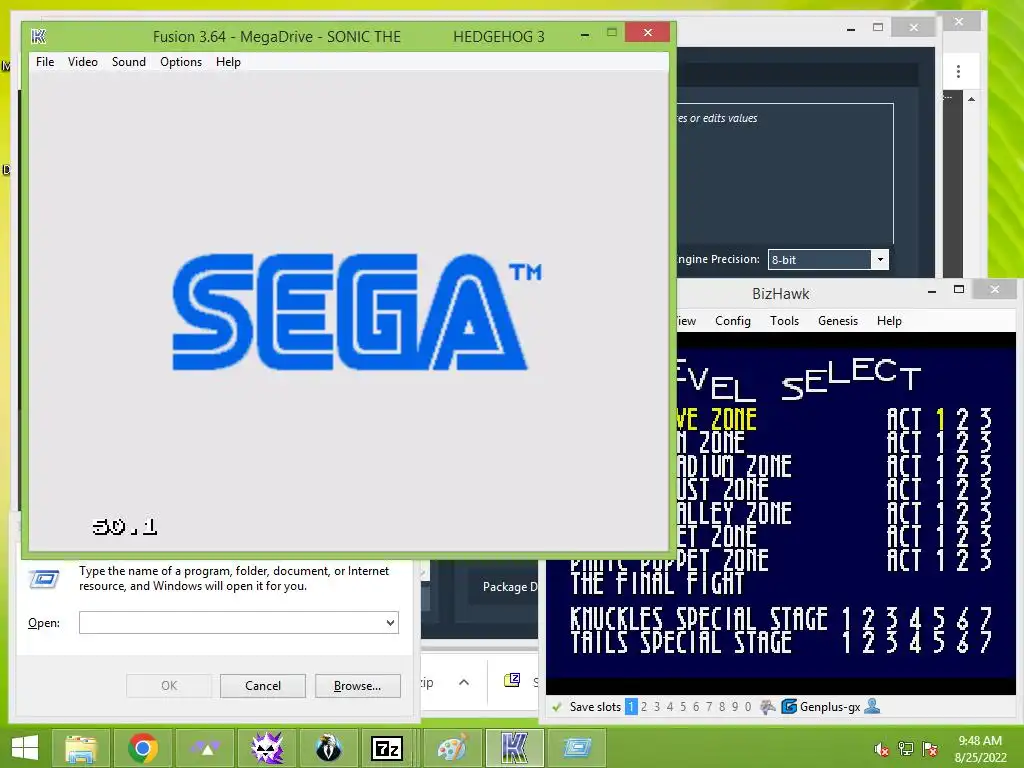Click the scrollbar up arrow in background window
Screen dimensions: 1024x768
[972, 99]
